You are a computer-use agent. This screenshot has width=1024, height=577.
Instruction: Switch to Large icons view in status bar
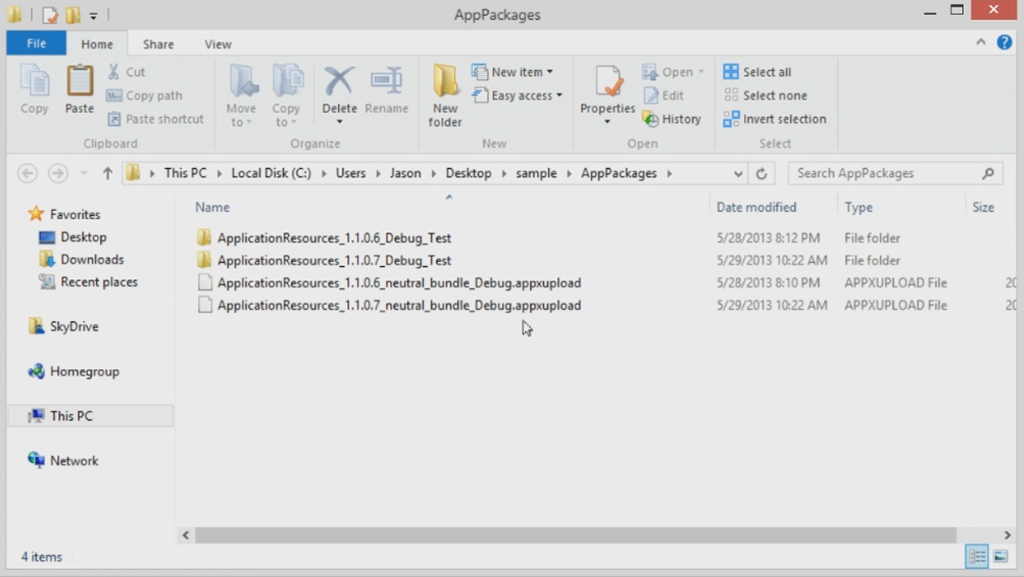(1000, 556)
